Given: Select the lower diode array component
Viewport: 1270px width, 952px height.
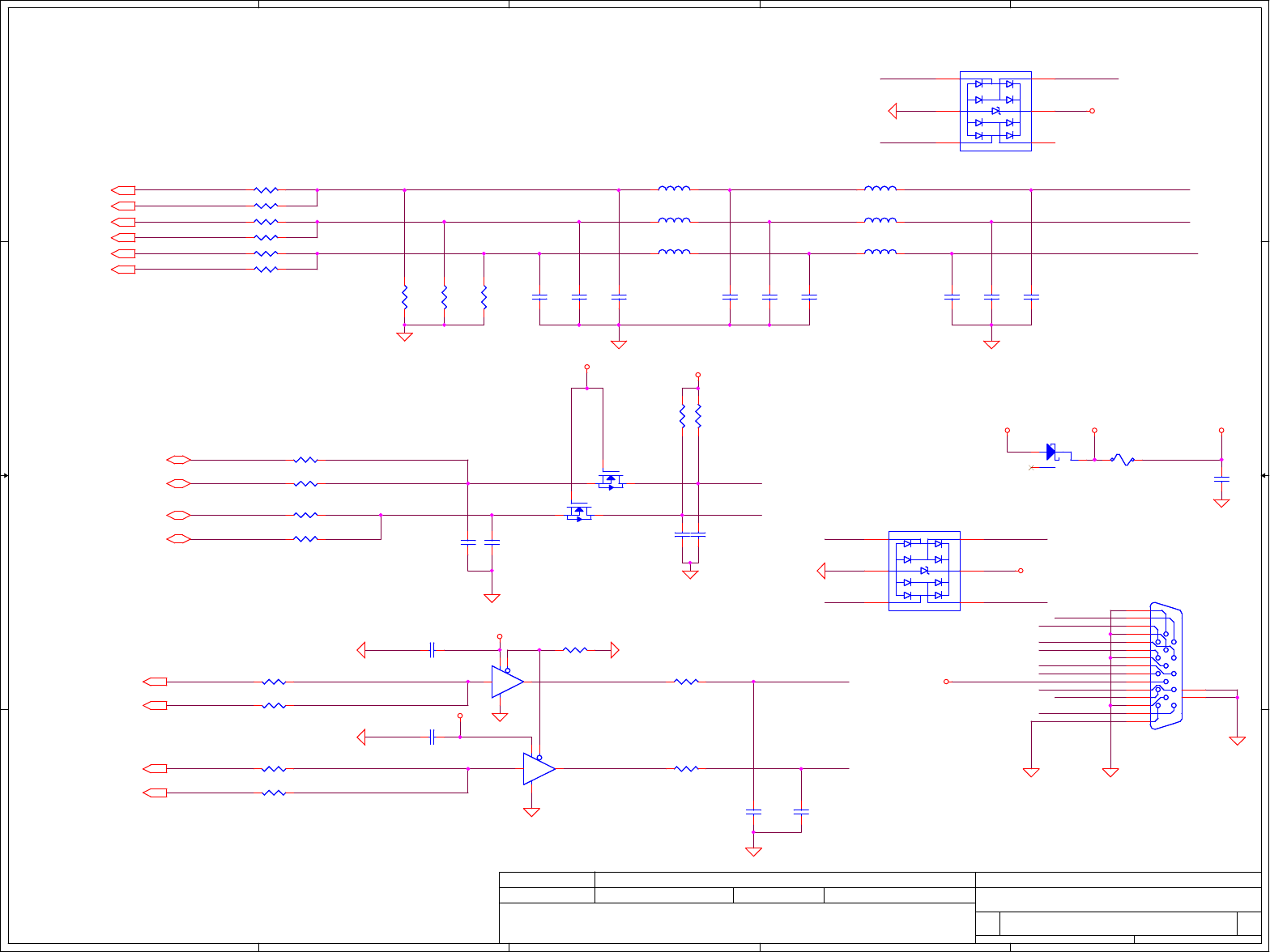Looking at the screenshot, I should [x=924, y=571].
